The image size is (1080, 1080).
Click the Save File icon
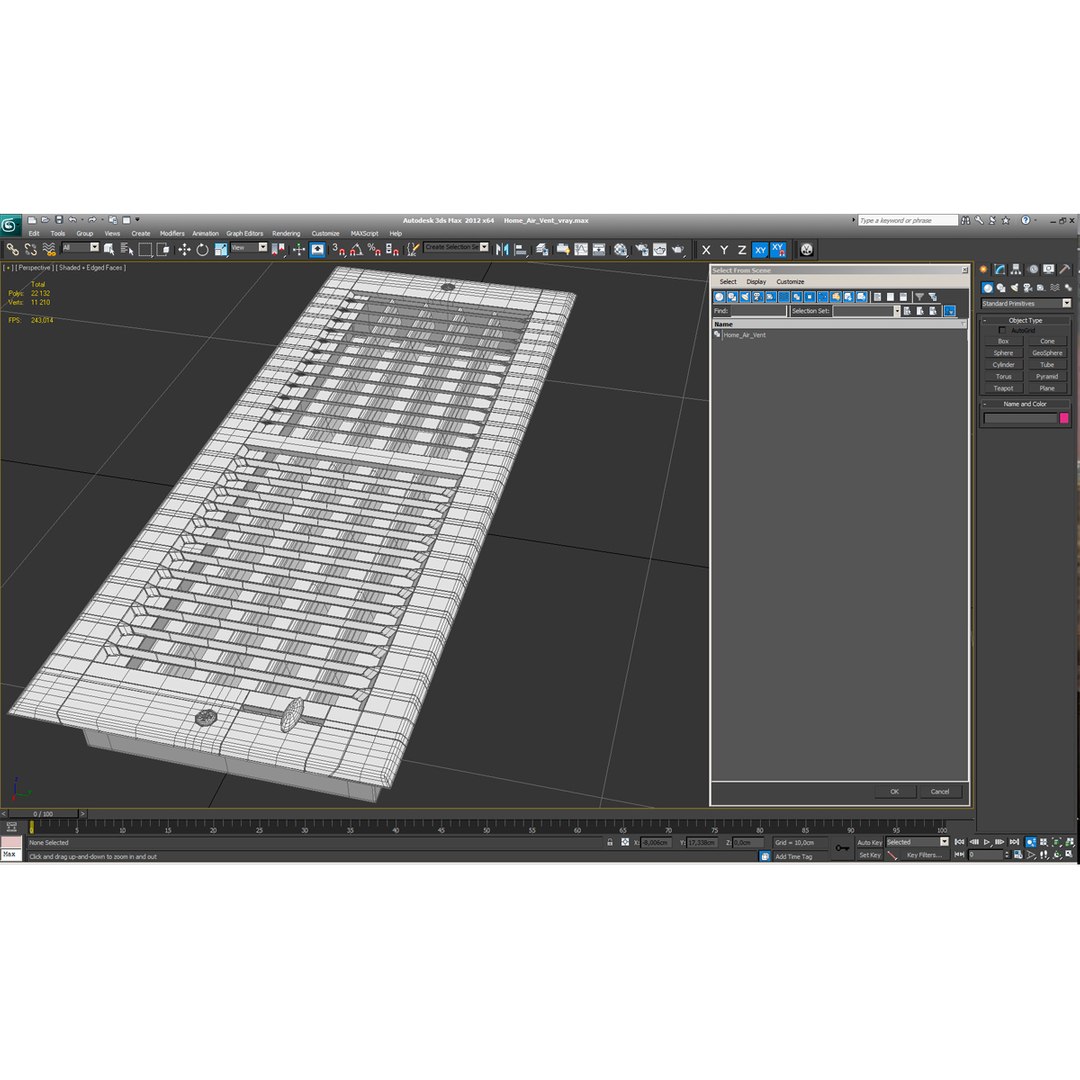(59, 220)
